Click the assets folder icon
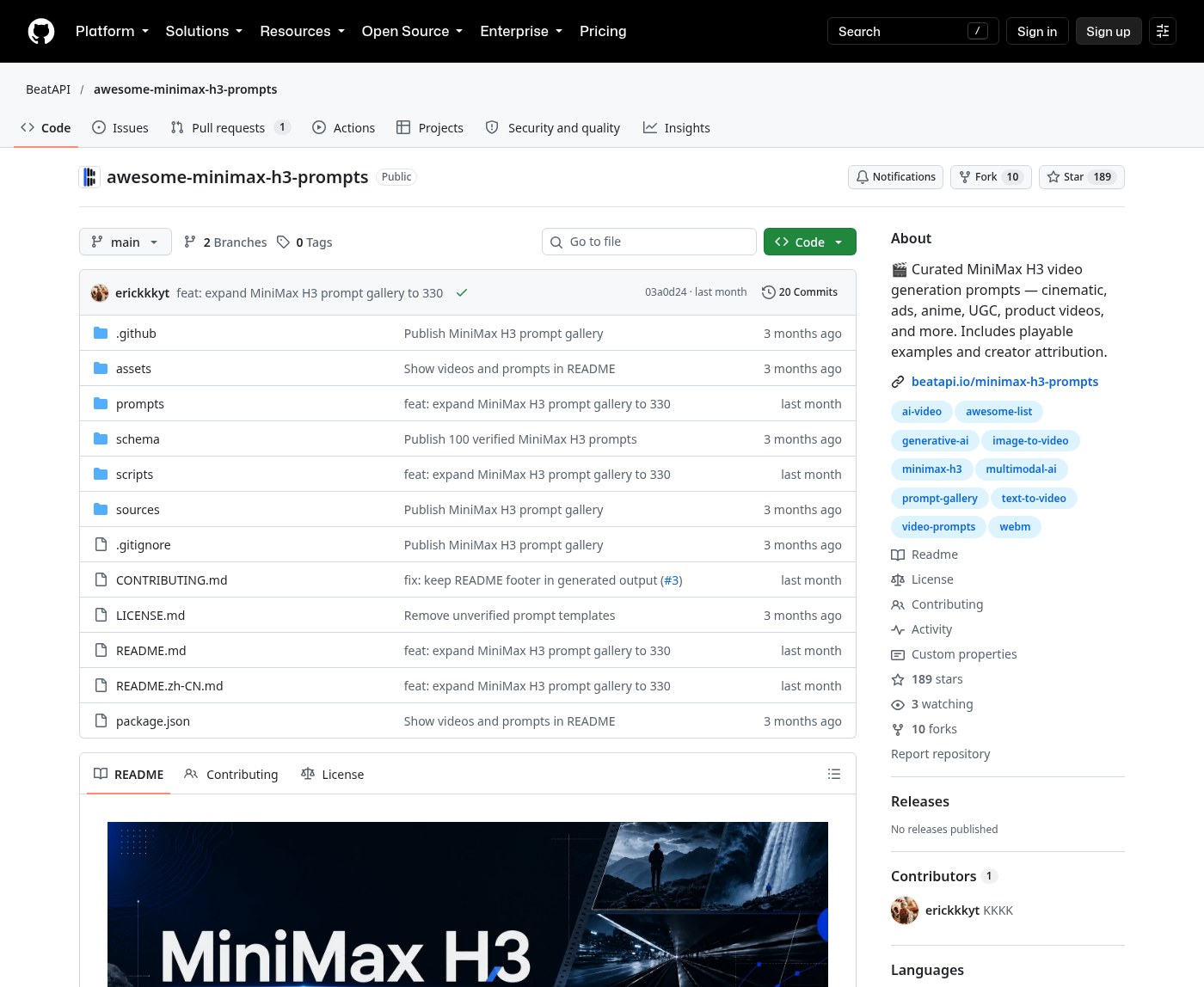The width and height of the screenshot is (1204, 987). pos(101,368)
